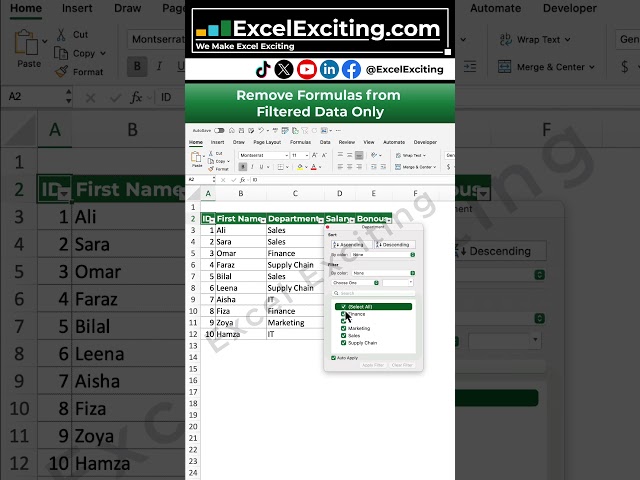Image resolution: width=640 pixels, height=480 pixels.
Task: Toggle Underline in center Excel ribbon
Action: (261, 167)
